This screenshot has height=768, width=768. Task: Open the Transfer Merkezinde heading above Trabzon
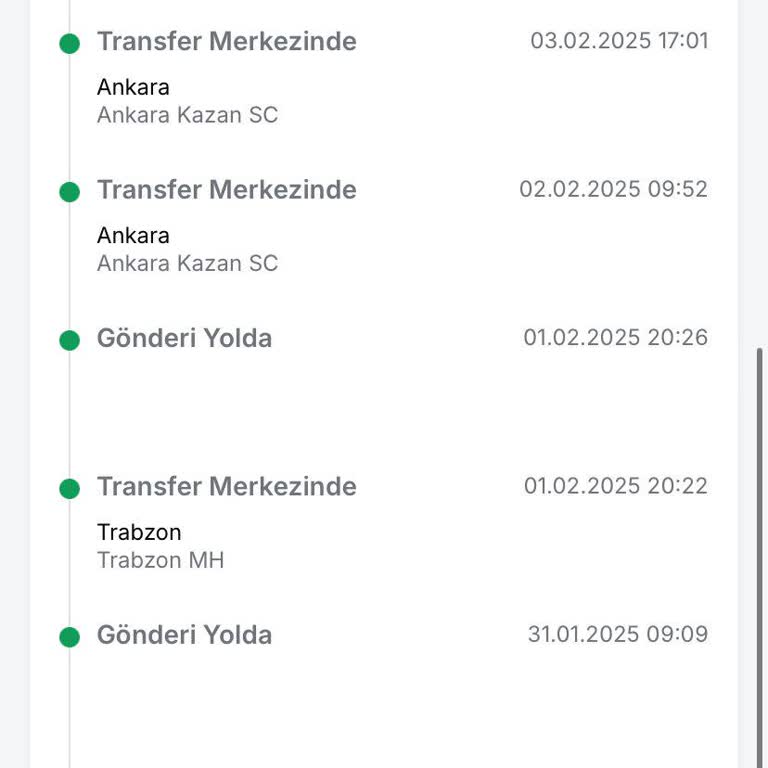pyautogui.click(x=226, y=487)
